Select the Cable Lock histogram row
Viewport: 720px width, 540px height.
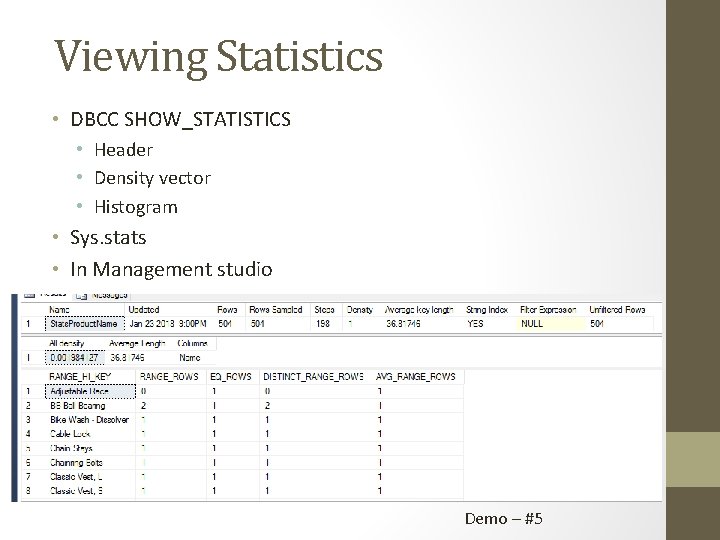(x=242, y=434)
